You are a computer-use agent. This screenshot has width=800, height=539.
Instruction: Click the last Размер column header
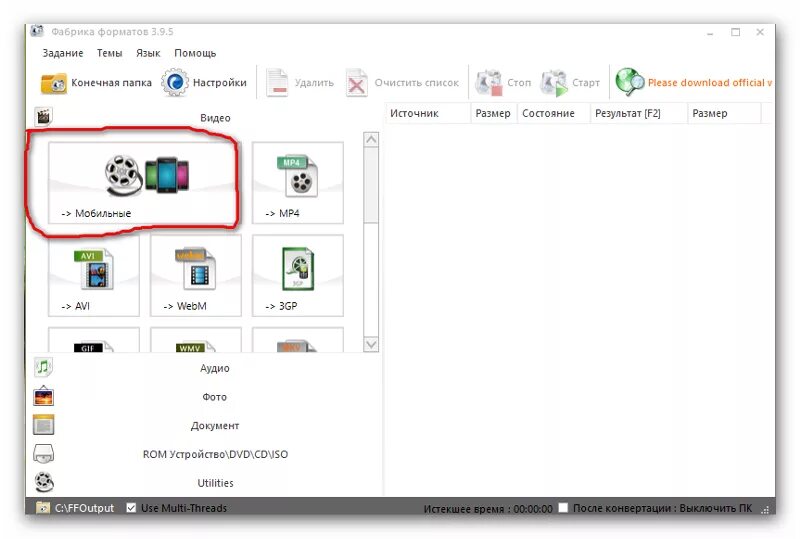pyautogui.click(x=724, y=113)
